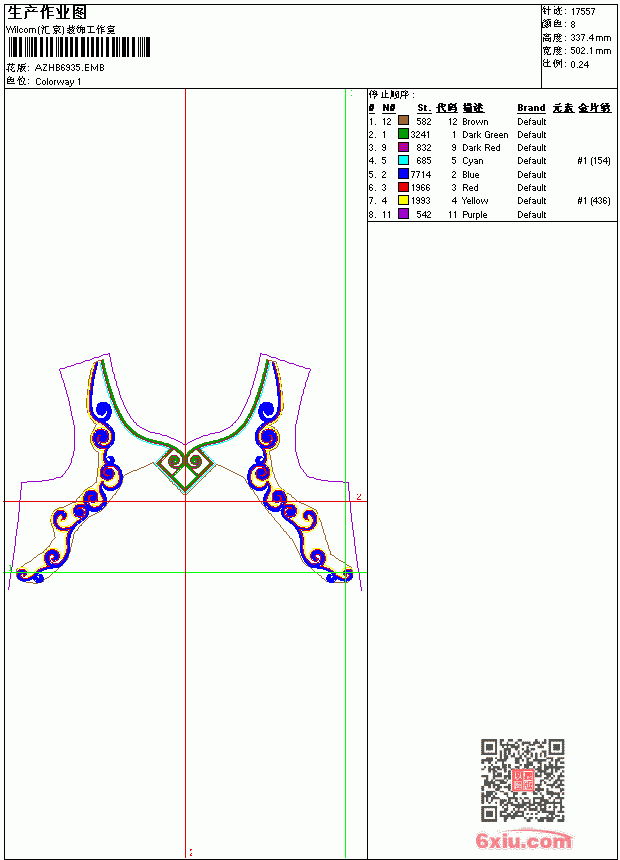Click the red seal in QR center
The height and width of the screenshot is (860, 620).
pyautogui.click(x=523, y=780)
